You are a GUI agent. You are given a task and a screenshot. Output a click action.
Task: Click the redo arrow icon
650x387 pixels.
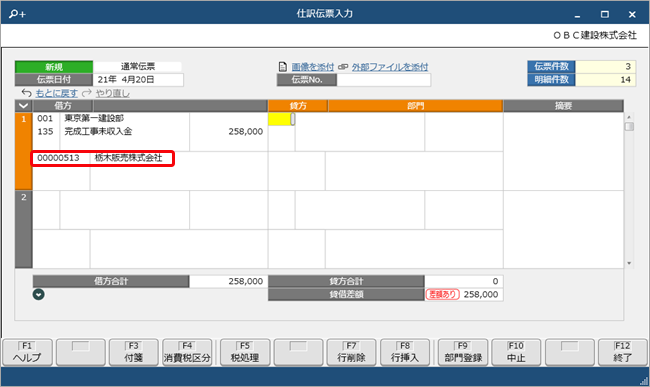pyautogui.click(x=87, y=93)
